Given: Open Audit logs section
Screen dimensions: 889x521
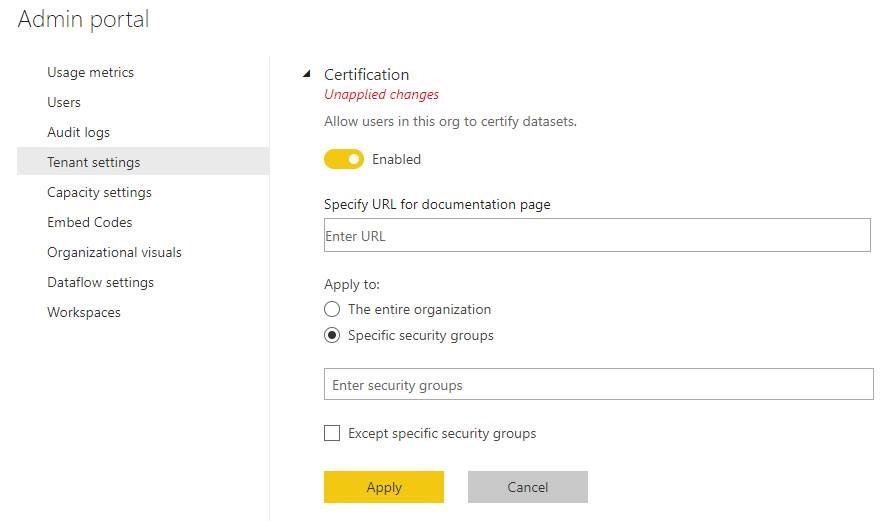Looking at the screenshot, I should 78,132.
